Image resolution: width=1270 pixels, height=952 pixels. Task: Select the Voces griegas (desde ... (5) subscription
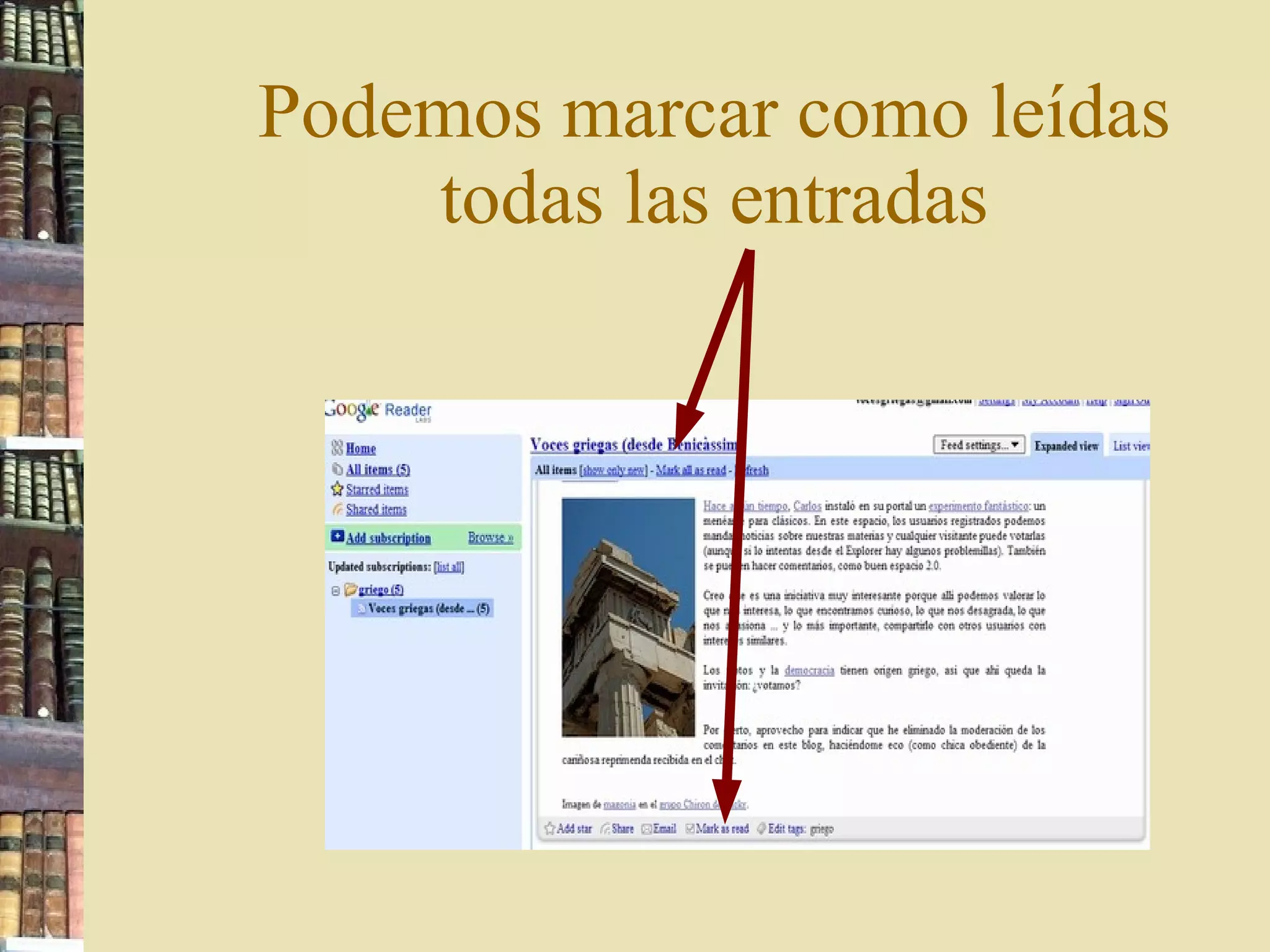click(x=423, y=608)
